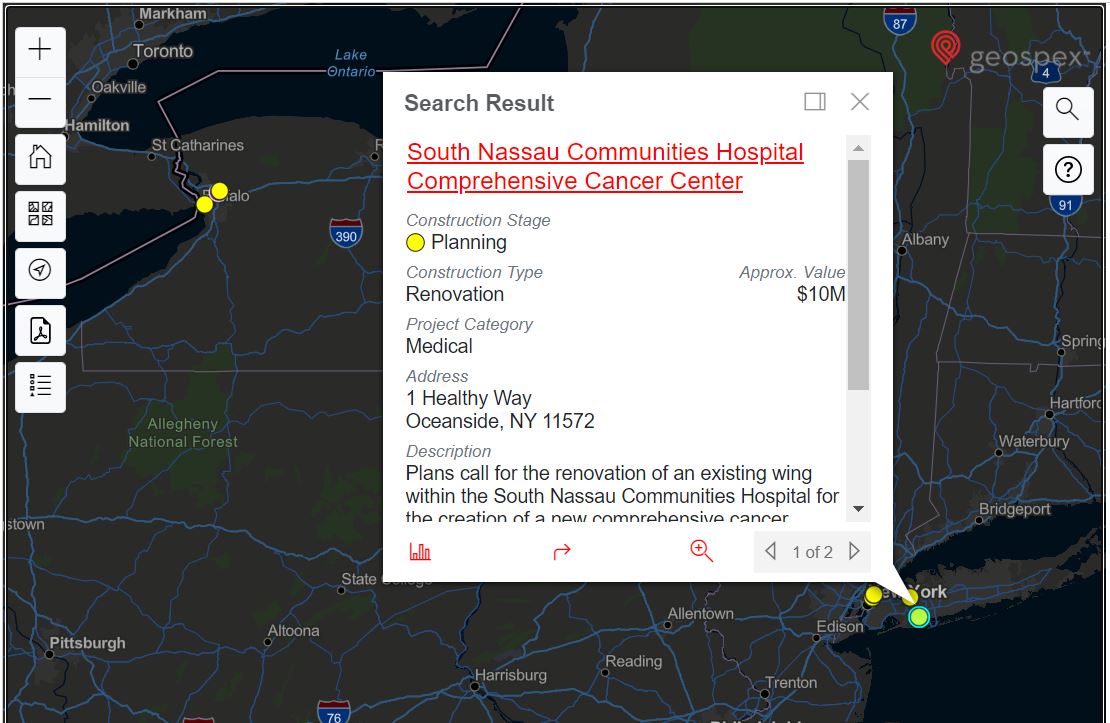Zoom in on the map
Viewport: 1110px width, 723px height.
(40, 50)
